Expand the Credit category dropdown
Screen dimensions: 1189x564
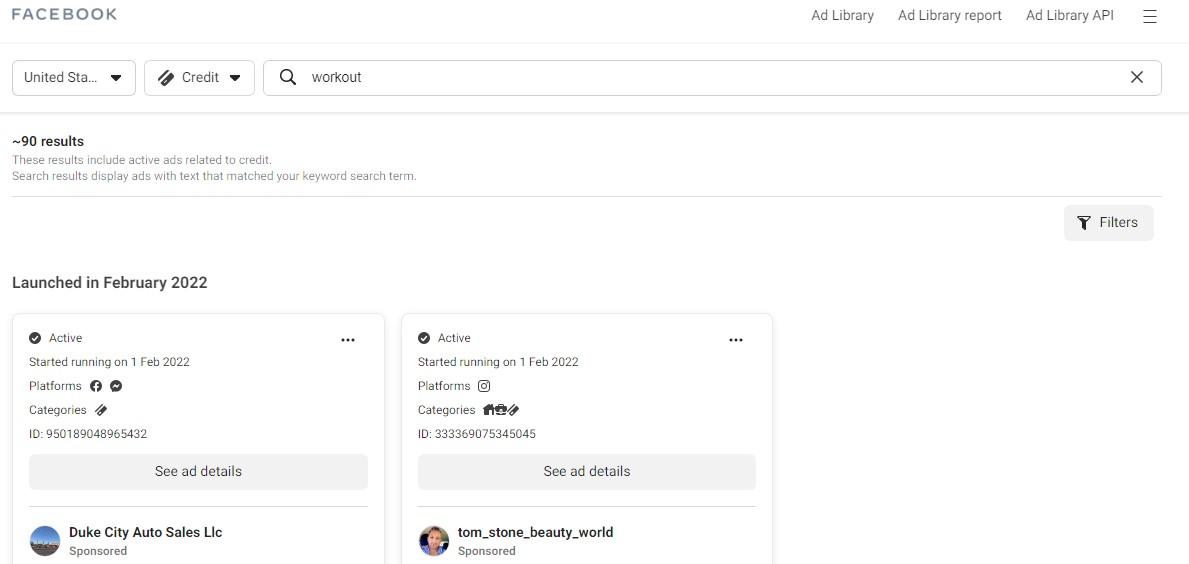pyautogui.click(x=199, y=78)
